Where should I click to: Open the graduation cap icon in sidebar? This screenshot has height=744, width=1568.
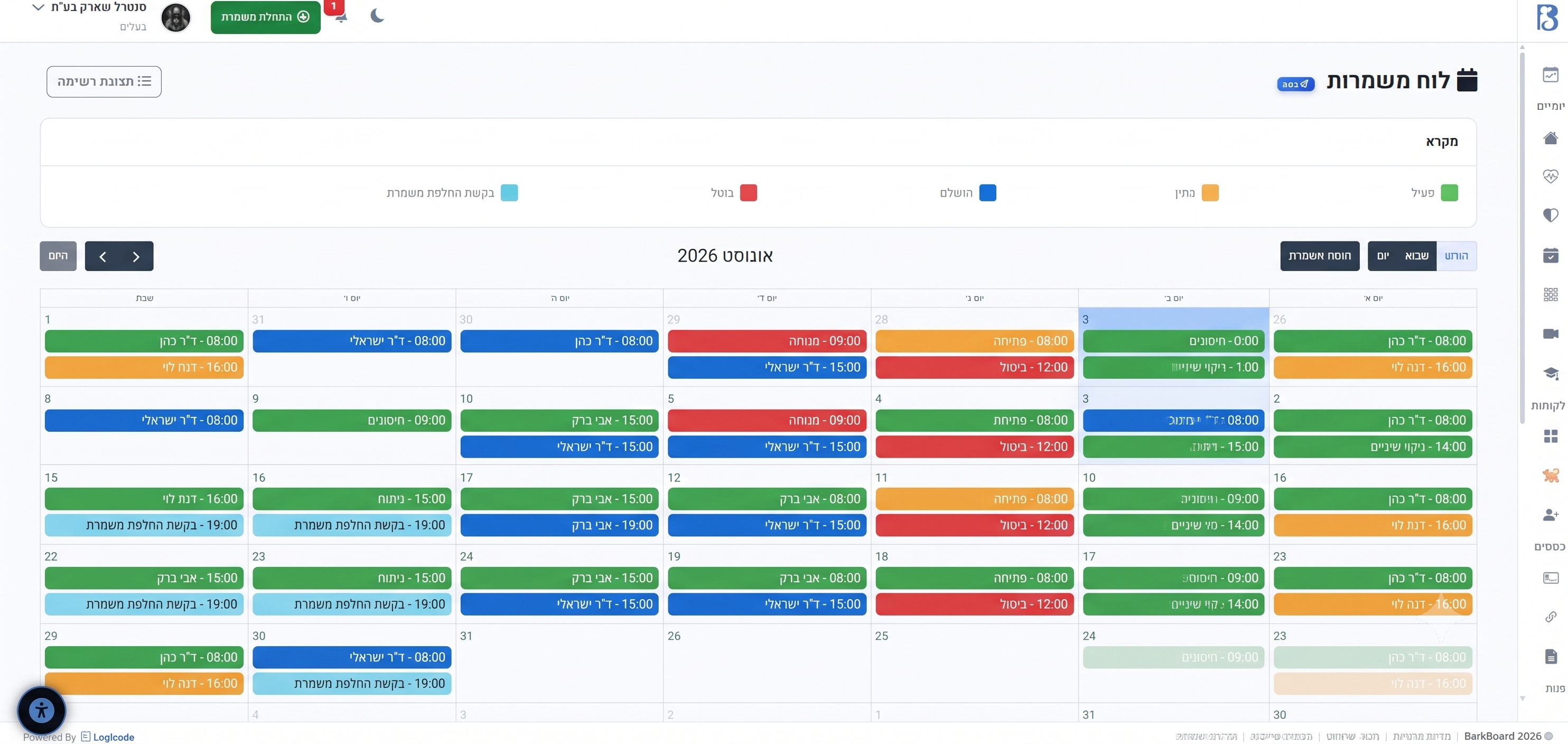pyautogui.click(x=1551, y=373)
